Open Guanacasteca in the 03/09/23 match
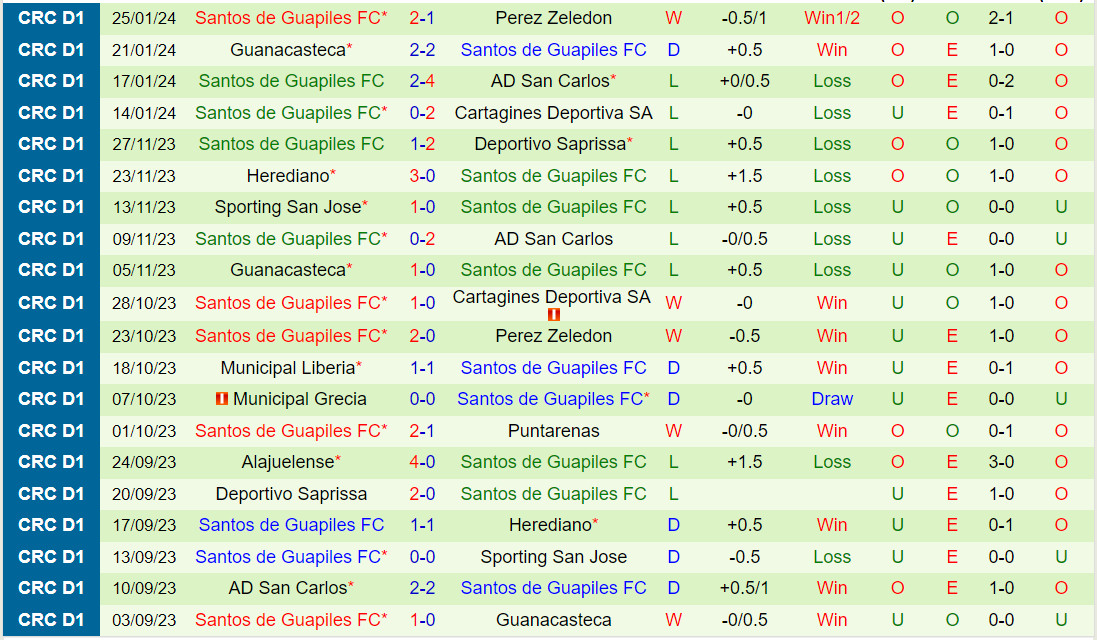Screen dimensions: 1097x640 pos(553,620)
